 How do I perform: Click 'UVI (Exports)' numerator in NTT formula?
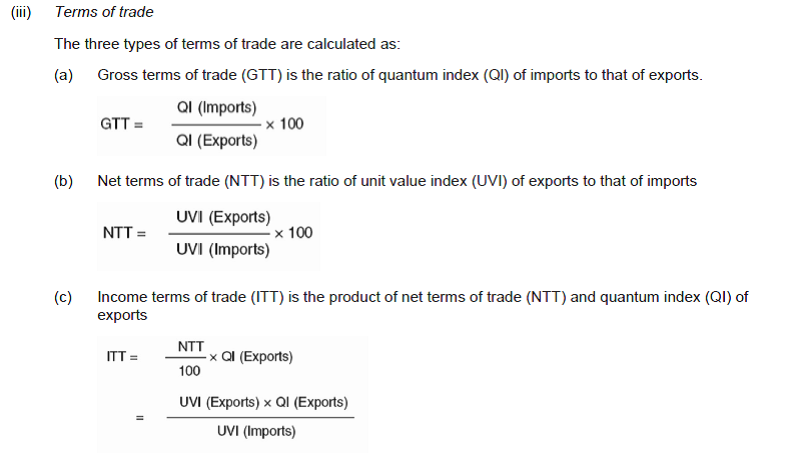(222, 216)
